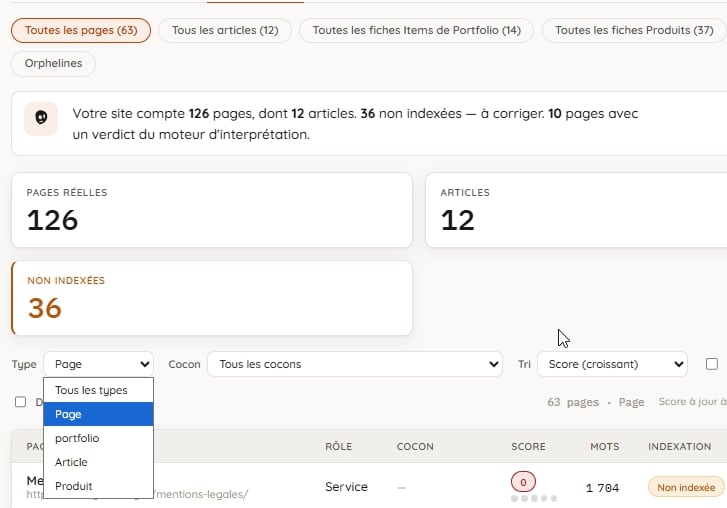Click the 63 pages count text
Screen dimensions: 727x508
[573, 402]
